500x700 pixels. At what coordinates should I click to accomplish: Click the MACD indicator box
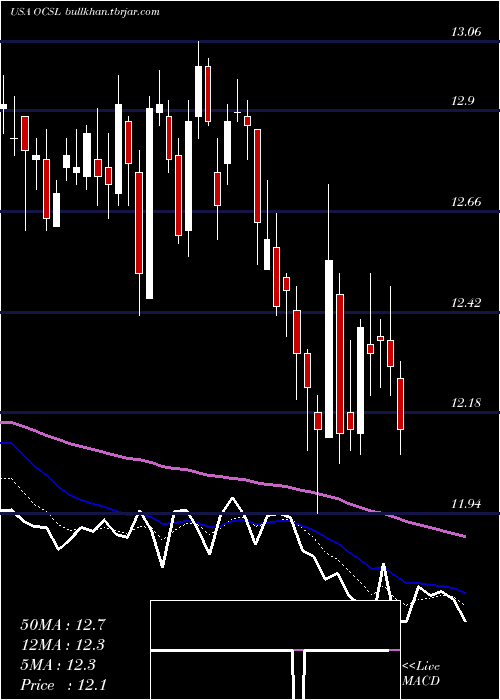pyautogui.click(x=275, y=650)
